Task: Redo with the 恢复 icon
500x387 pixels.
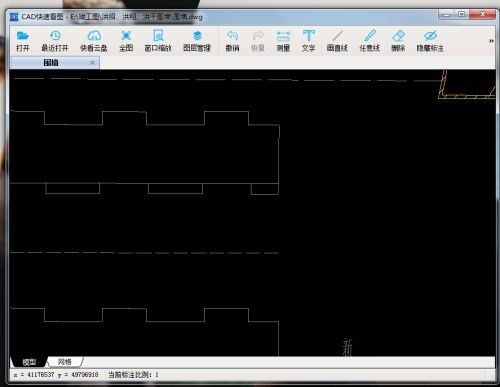Action: coord(258,41)
